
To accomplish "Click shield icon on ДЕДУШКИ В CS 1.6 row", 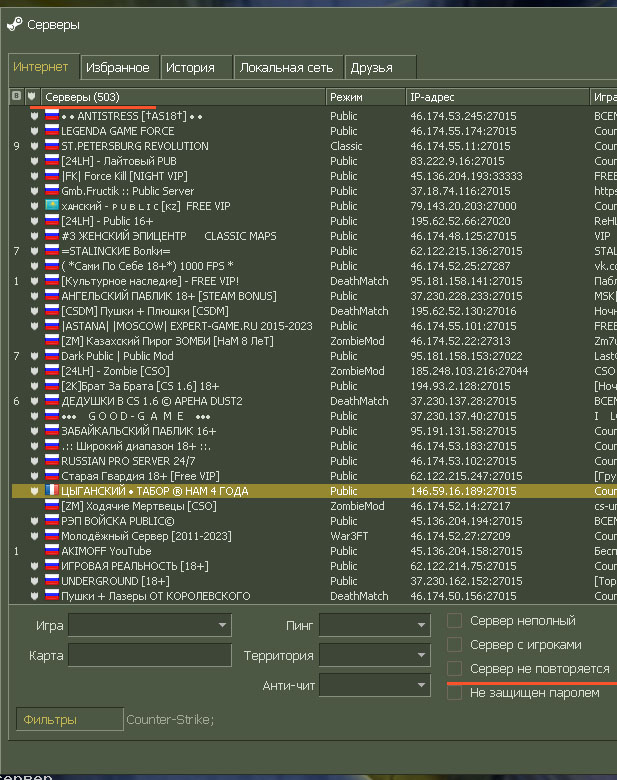I will 34,400.
